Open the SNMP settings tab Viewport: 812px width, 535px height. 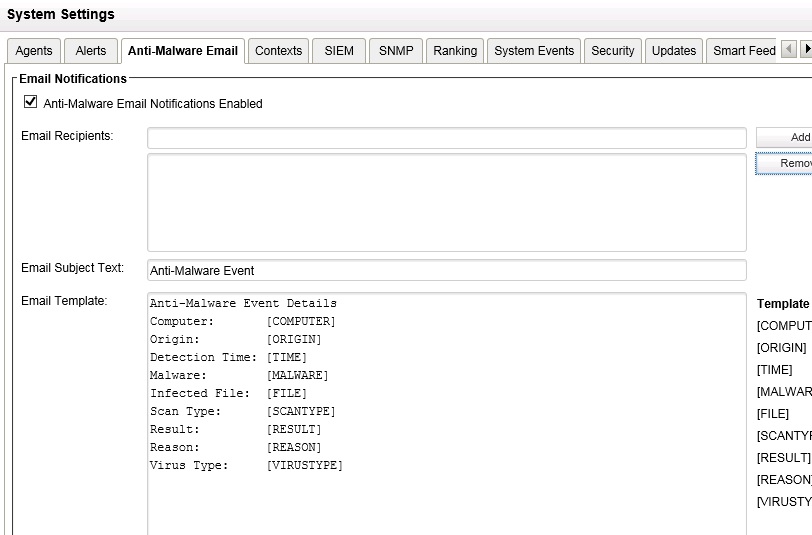click(396, 51)
